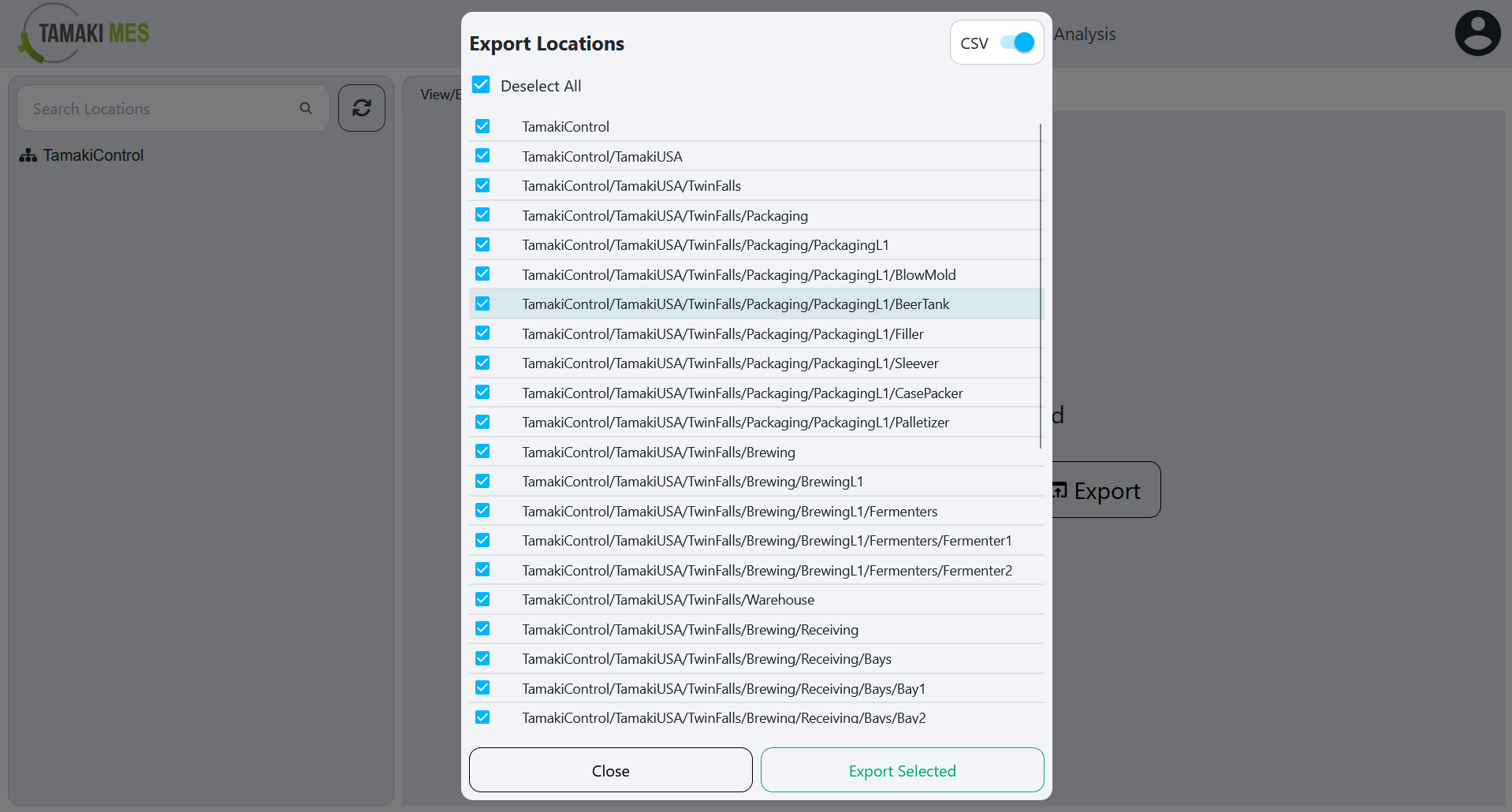
Task: Click the refresh locations icon
Action: point(361,108)
